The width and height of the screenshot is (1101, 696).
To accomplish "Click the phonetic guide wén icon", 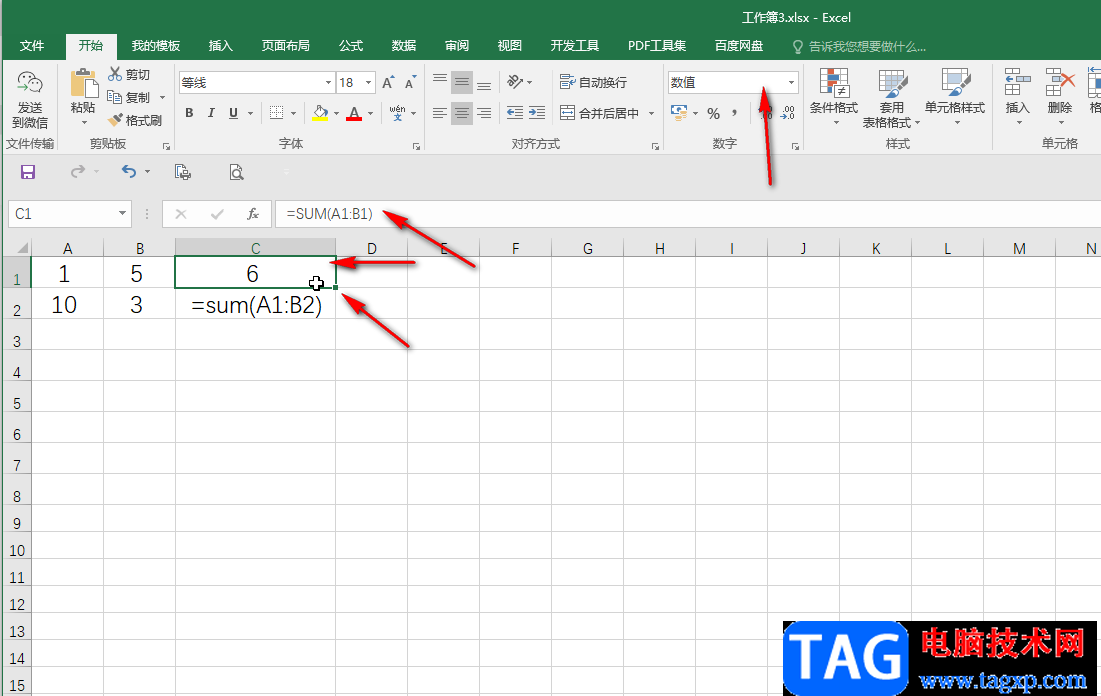I will coord(397,113).
